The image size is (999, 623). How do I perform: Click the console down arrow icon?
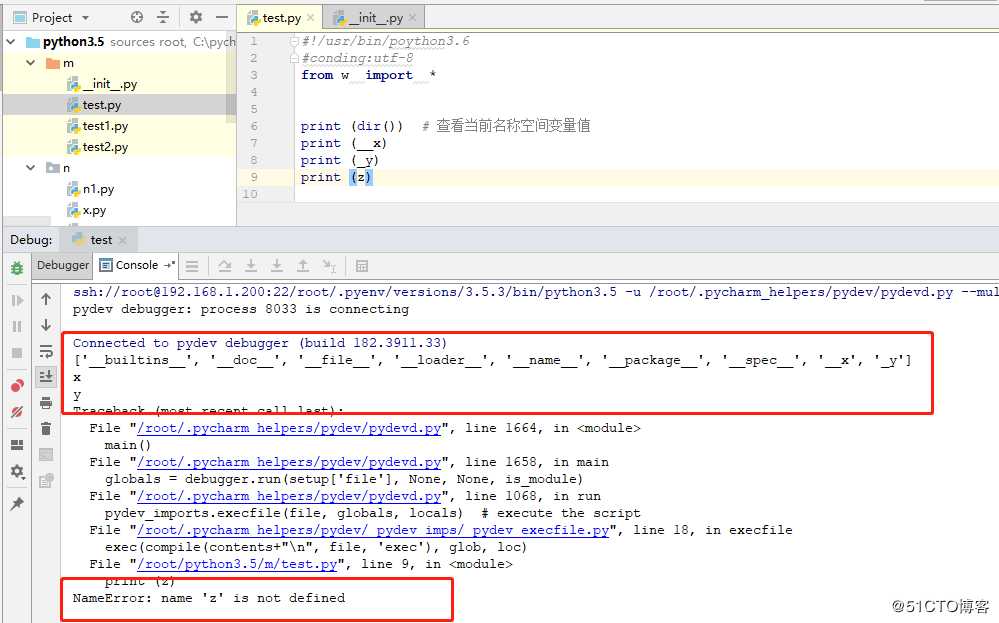coord(46,325)
